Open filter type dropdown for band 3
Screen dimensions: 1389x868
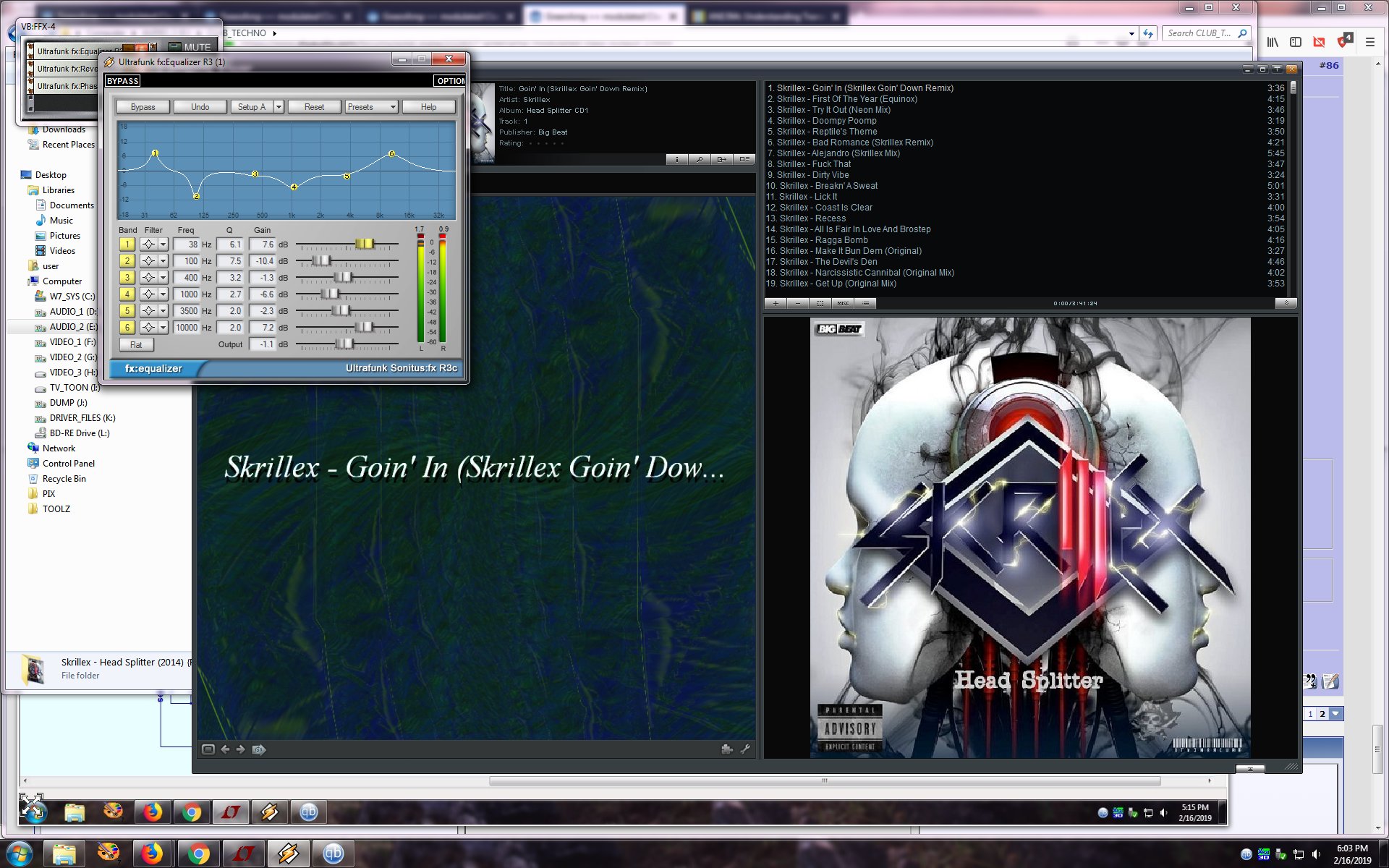point(163,278)
